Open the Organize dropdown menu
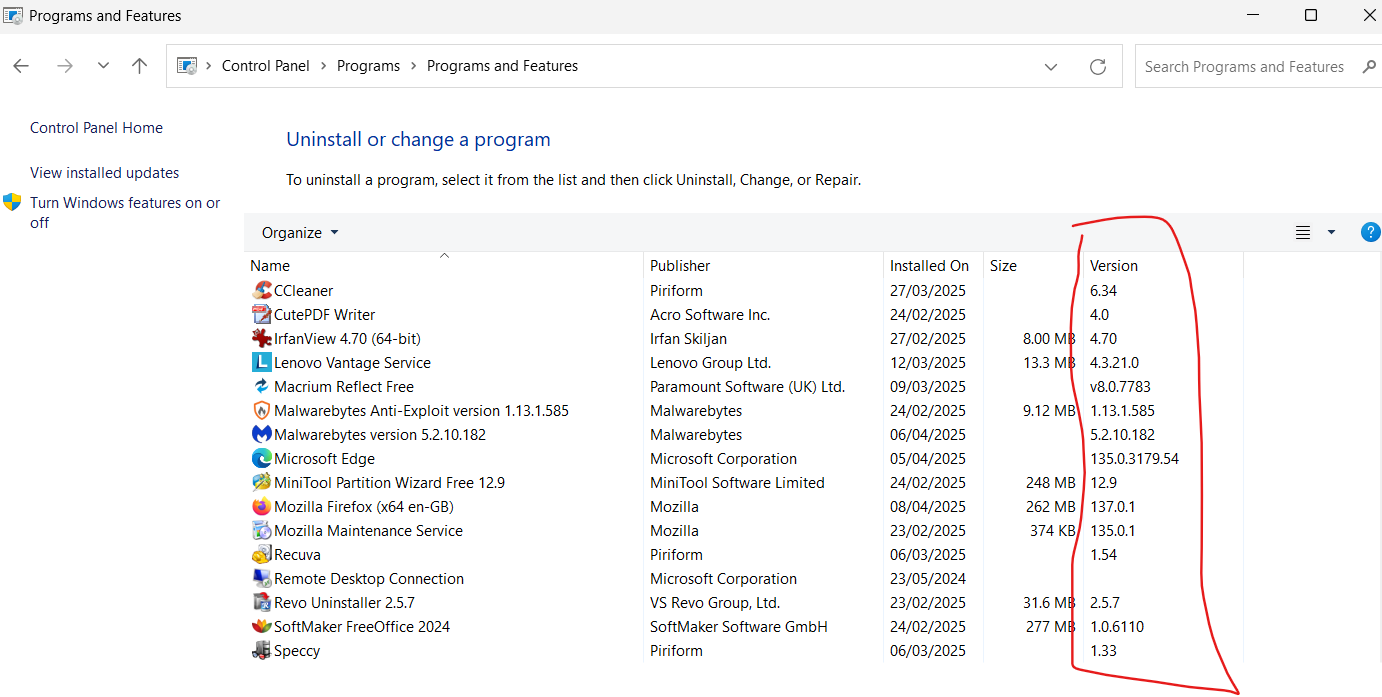 click(300, 232)
